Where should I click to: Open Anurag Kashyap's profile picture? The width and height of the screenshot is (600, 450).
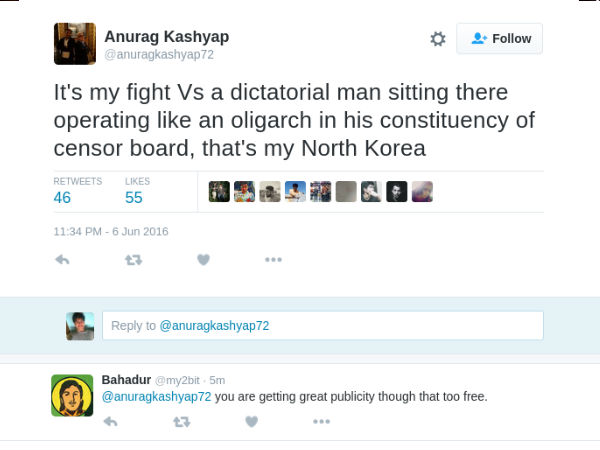point(74,44)
